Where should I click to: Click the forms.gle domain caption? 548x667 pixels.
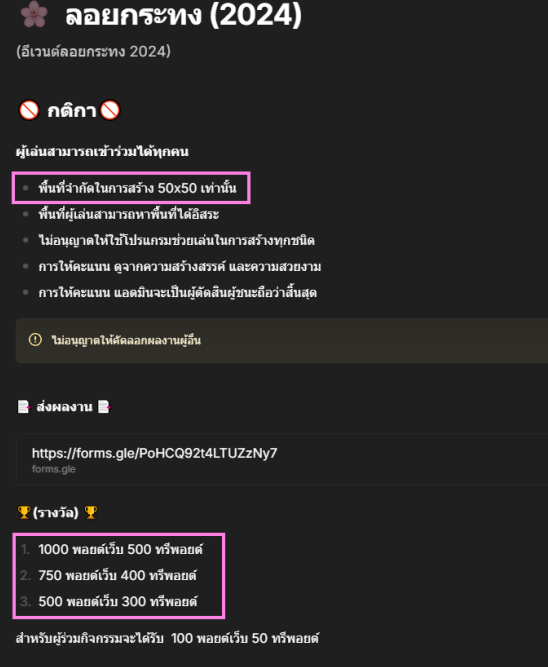click(54, 469)
